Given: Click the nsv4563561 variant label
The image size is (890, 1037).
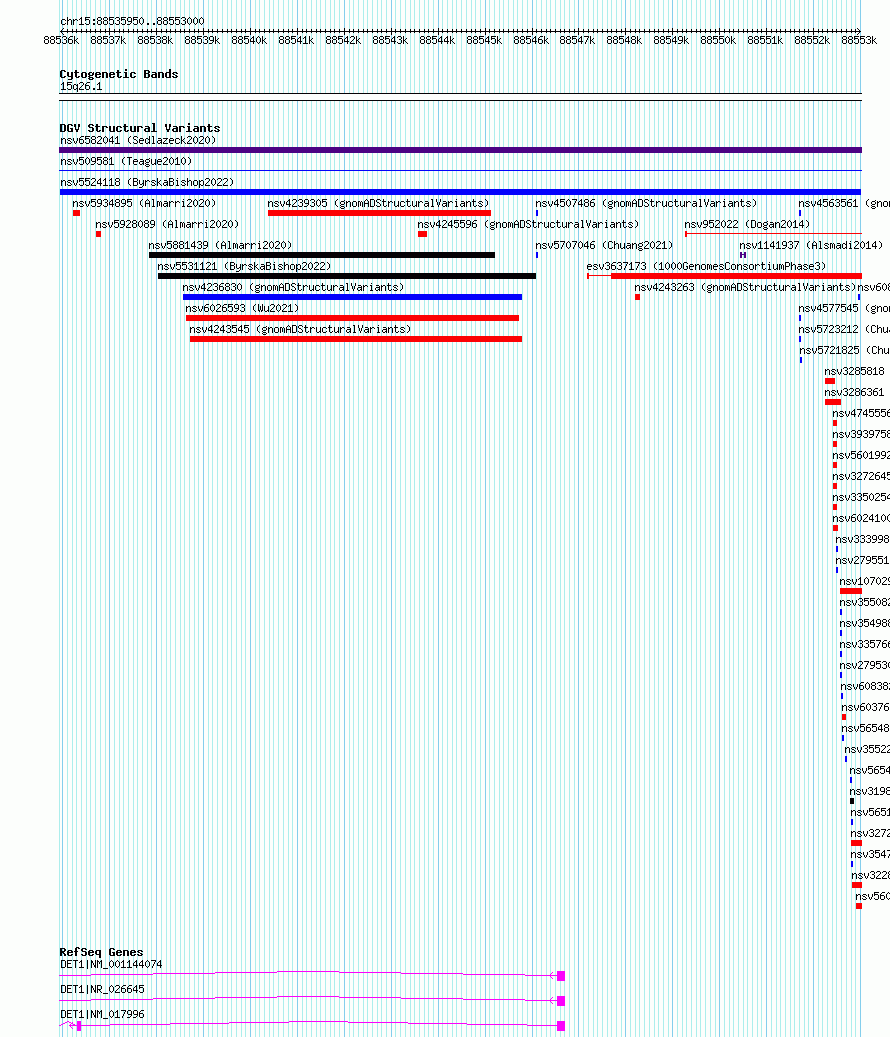Looking at the screenshot, I should (x=844, y=203).
